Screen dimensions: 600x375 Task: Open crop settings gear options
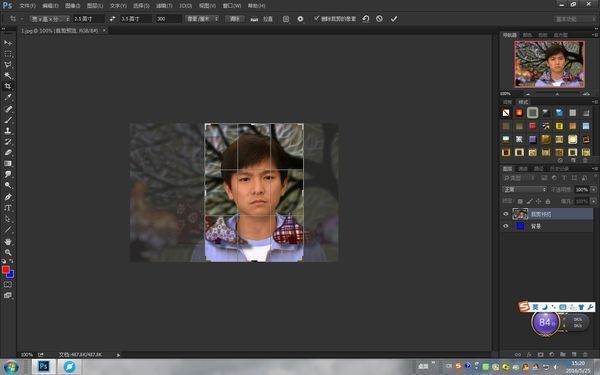[x=300, y=19]
